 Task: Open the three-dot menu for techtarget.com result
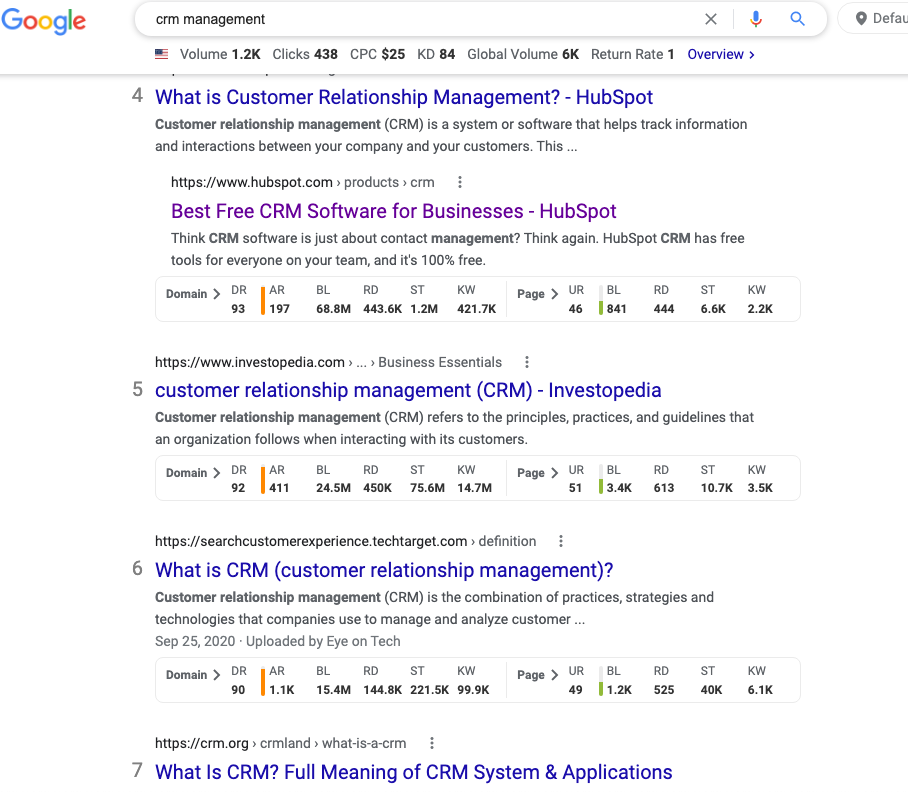click(561, 541)
